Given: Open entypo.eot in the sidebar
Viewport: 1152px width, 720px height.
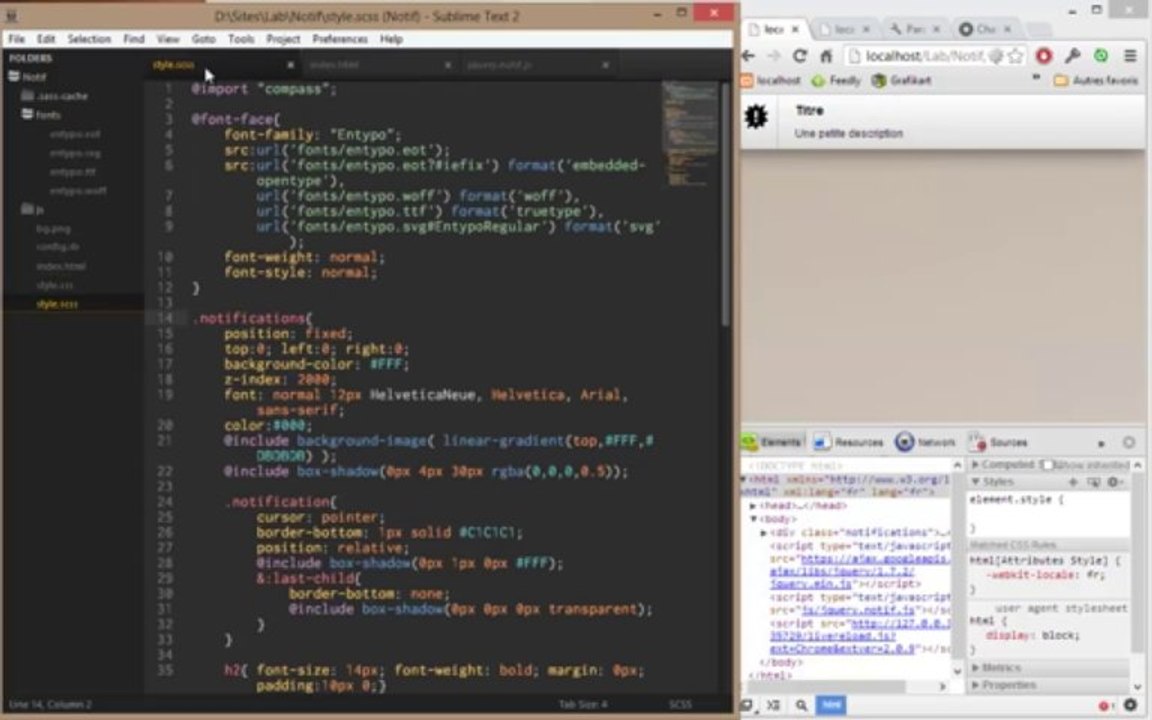Looking at the screenshot, I should pos(75,134).
